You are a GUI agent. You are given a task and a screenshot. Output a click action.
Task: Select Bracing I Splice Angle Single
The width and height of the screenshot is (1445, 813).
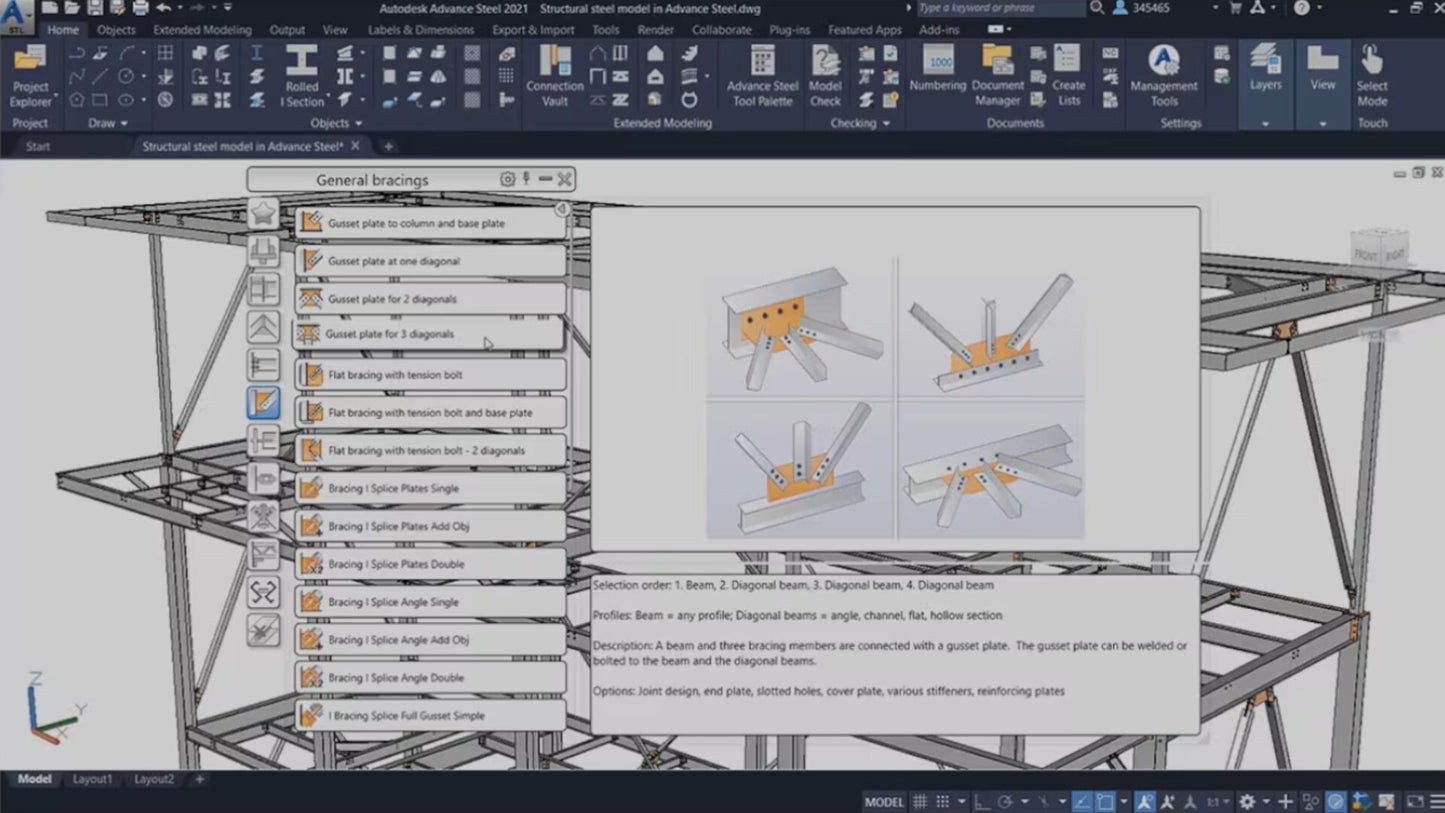(430, 602)
